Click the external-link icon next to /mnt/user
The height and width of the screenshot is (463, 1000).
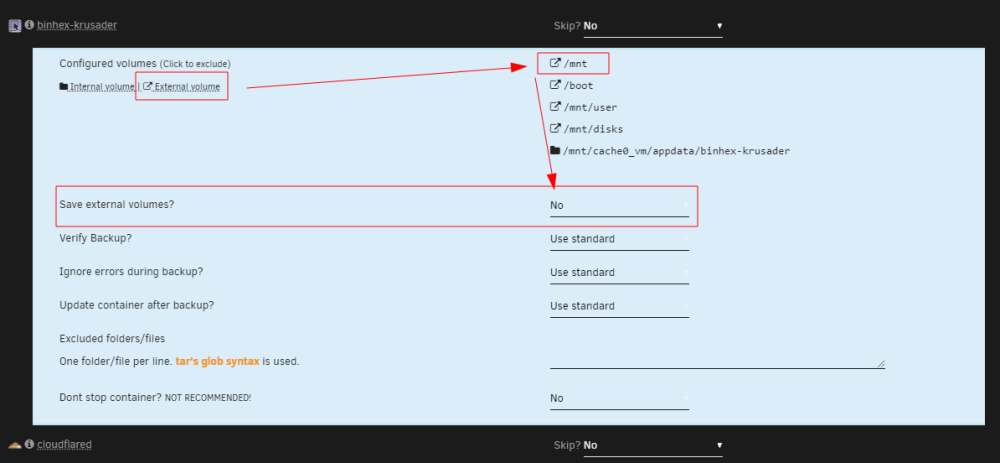pos(555,107)
